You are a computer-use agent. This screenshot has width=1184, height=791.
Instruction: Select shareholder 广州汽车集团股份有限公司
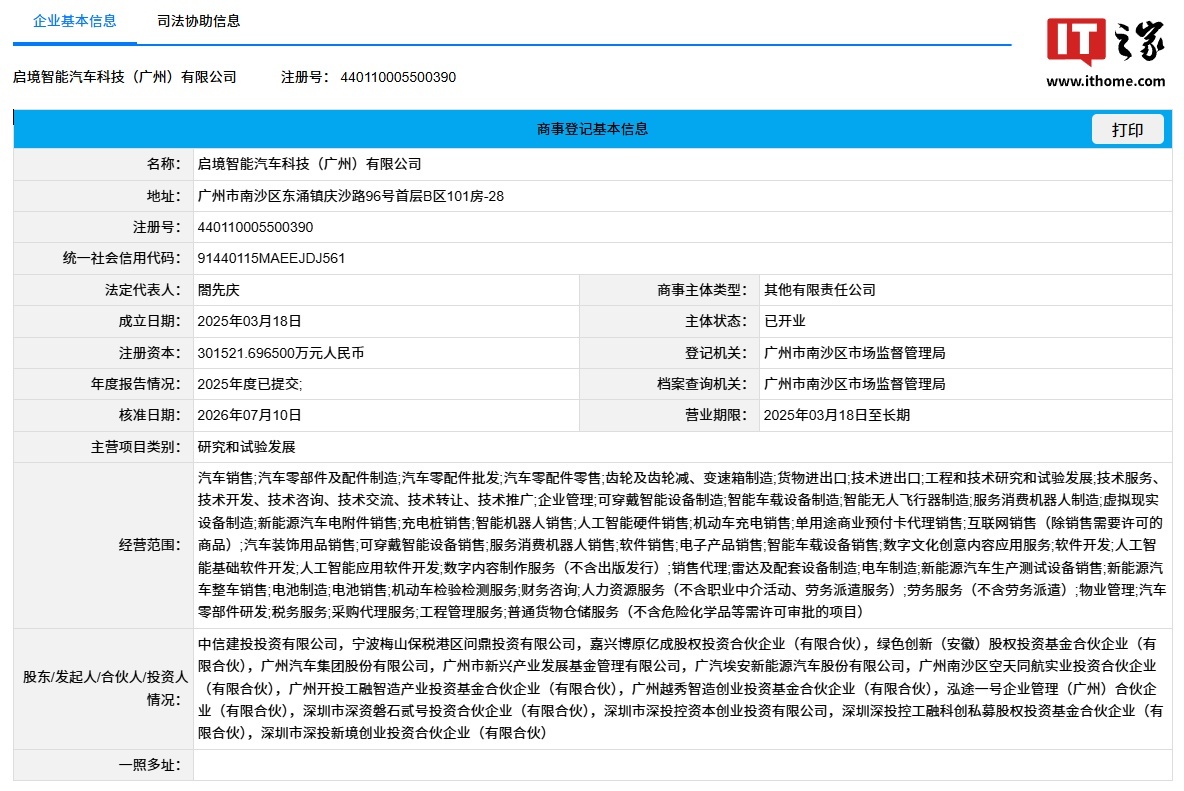point(345,666)
